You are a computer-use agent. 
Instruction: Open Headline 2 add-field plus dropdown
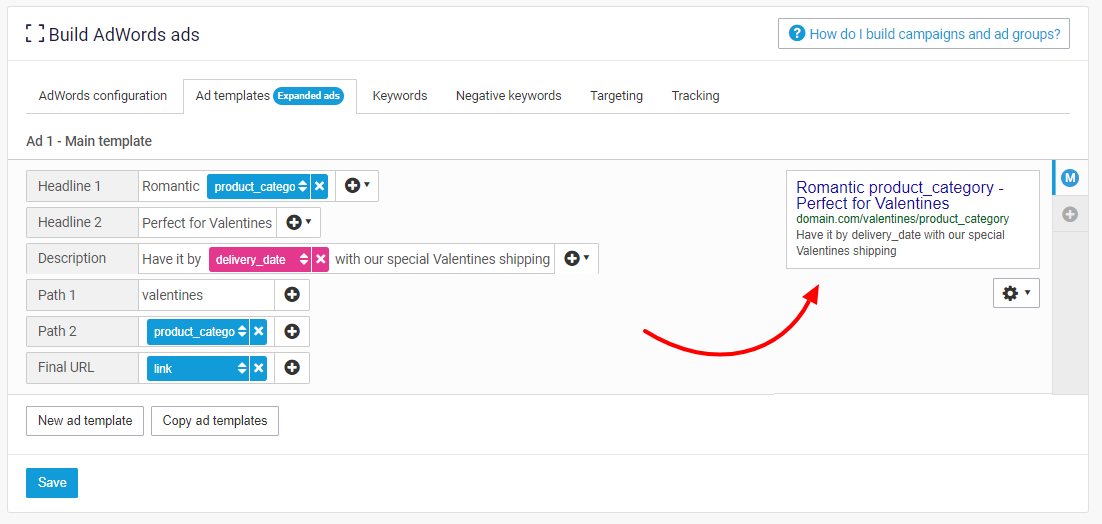[x=299, y=222]
